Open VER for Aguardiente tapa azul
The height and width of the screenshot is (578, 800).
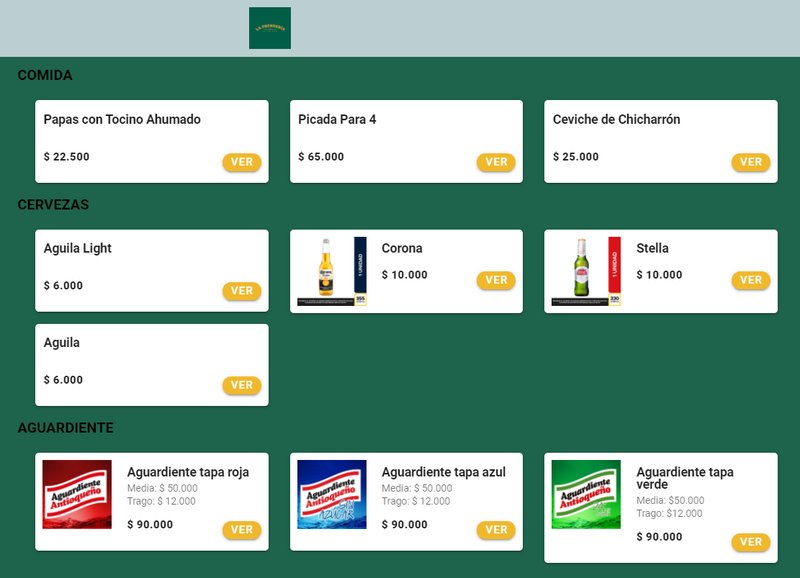(496, 530)
